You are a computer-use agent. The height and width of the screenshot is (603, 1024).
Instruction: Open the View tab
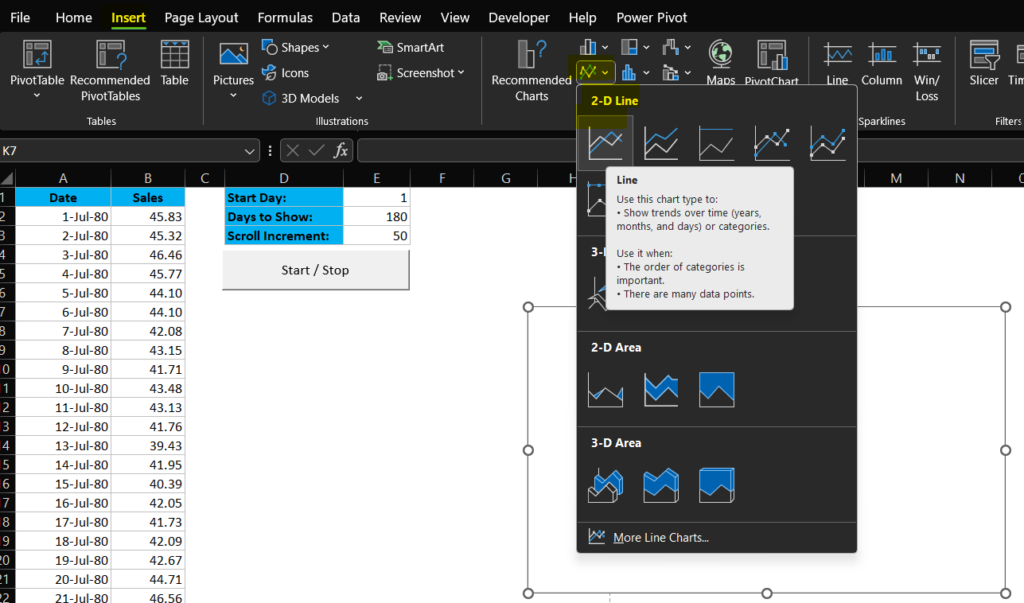click(x=455, y=18)
